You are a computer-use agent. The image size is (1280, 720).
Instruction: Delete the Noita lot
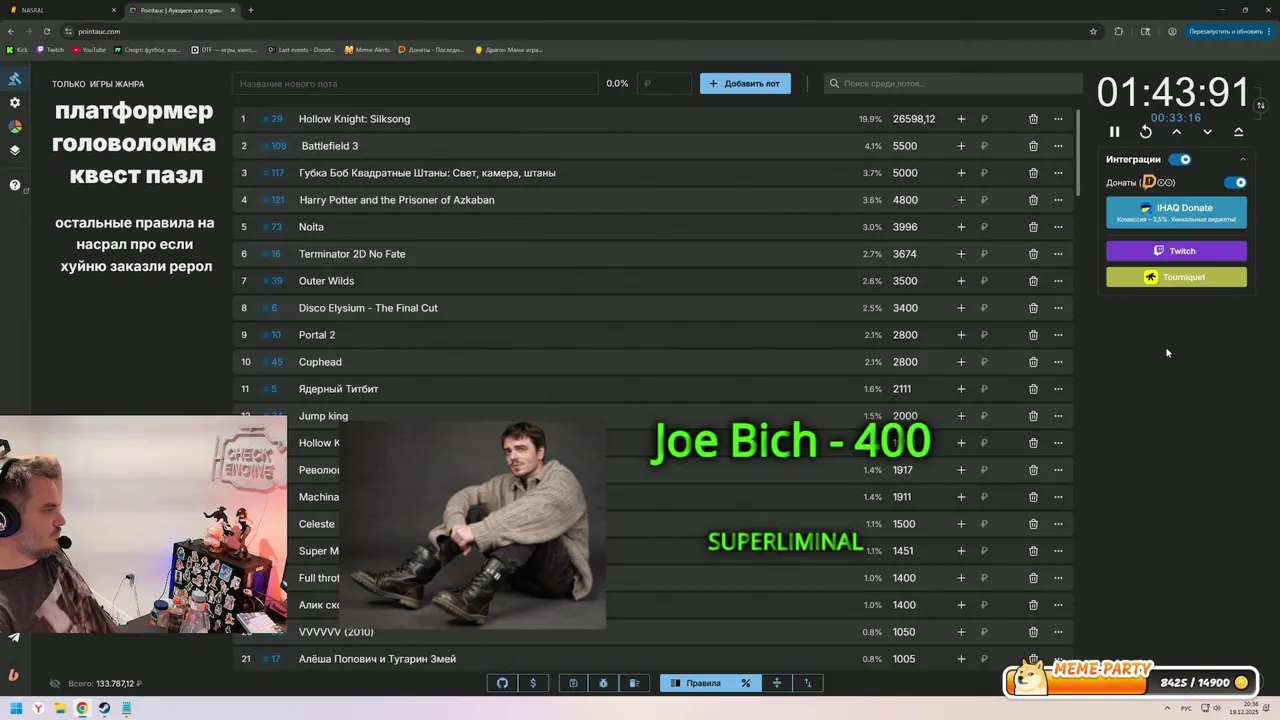(1033, 227)
